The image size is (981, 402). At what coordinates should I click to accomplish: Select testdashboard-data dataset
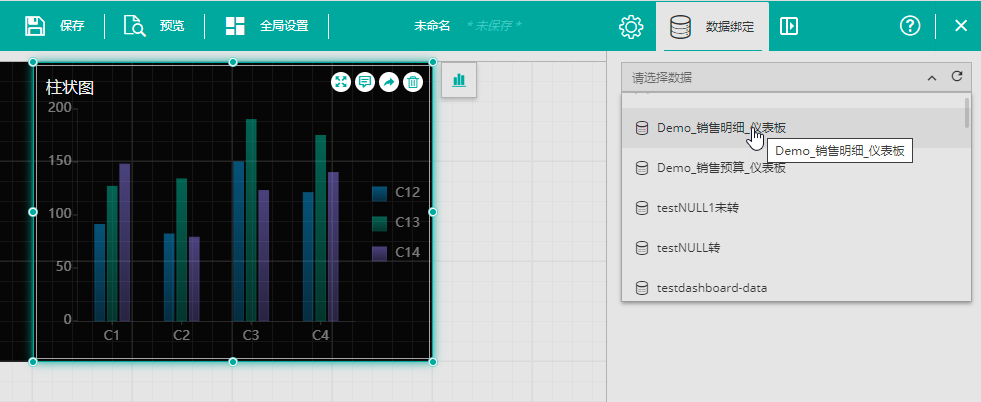(x=793, y=288)
